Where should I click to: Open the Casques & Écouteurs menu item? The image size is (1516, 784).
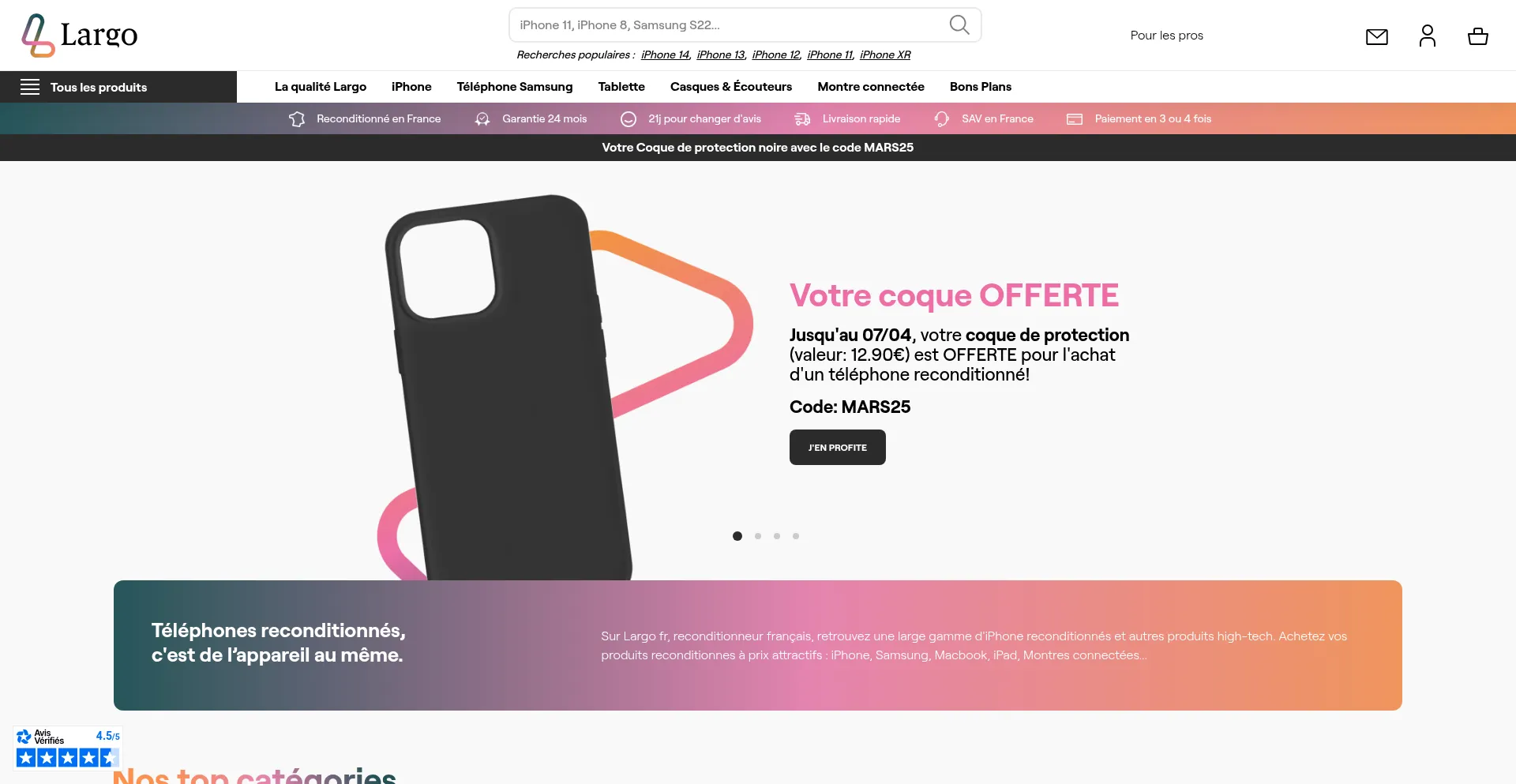pos(731,87)
